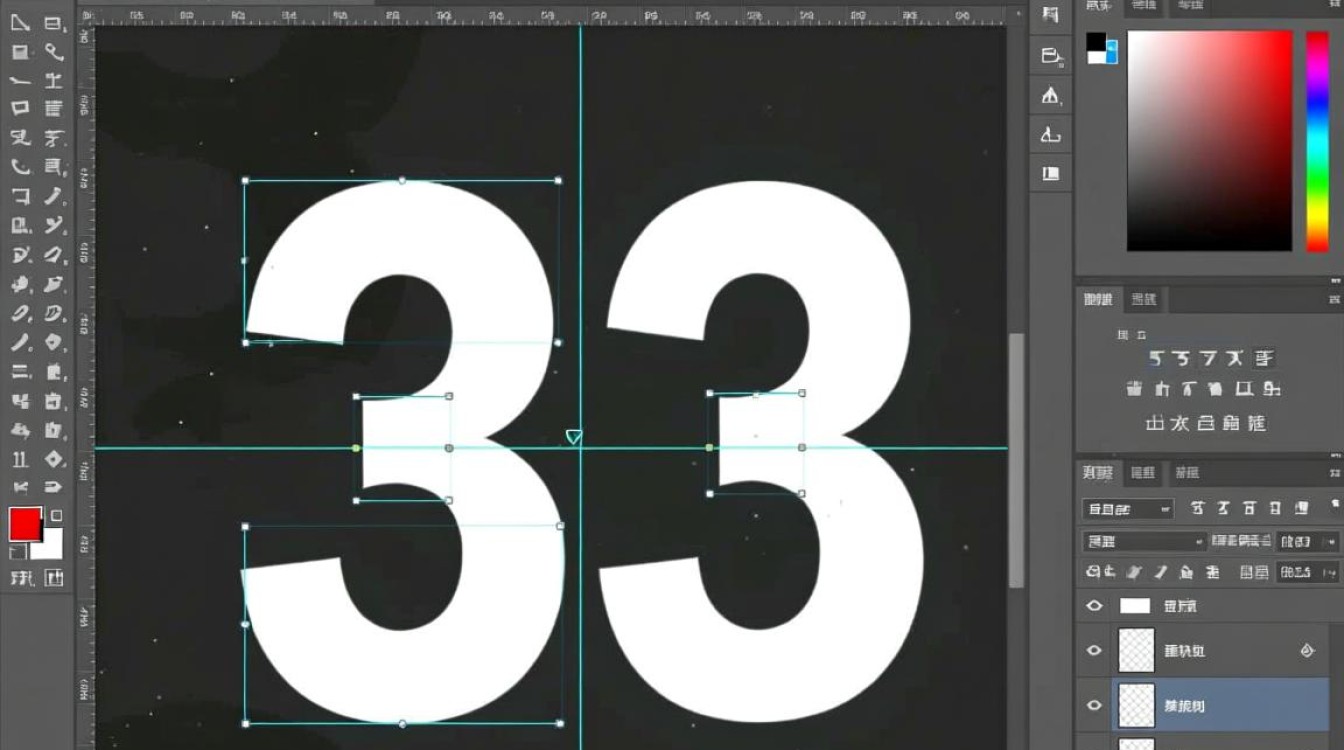This screenshot has width=1344, height=750.
Task: Click first icon in middle panel's third icon row
Action: click(x=1155, y=423)
